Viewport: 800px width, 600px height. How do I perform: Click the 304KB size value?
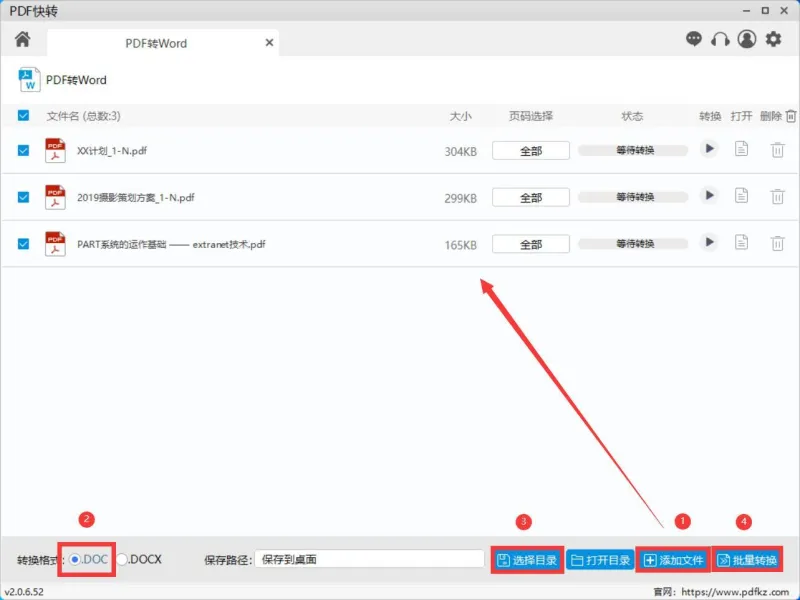(461, 152)
